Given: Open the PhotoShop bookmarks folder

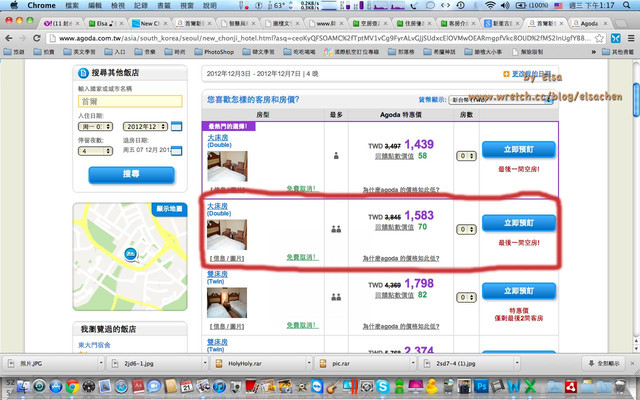Looking at the screenshot, I should click(x=214, y=52).
